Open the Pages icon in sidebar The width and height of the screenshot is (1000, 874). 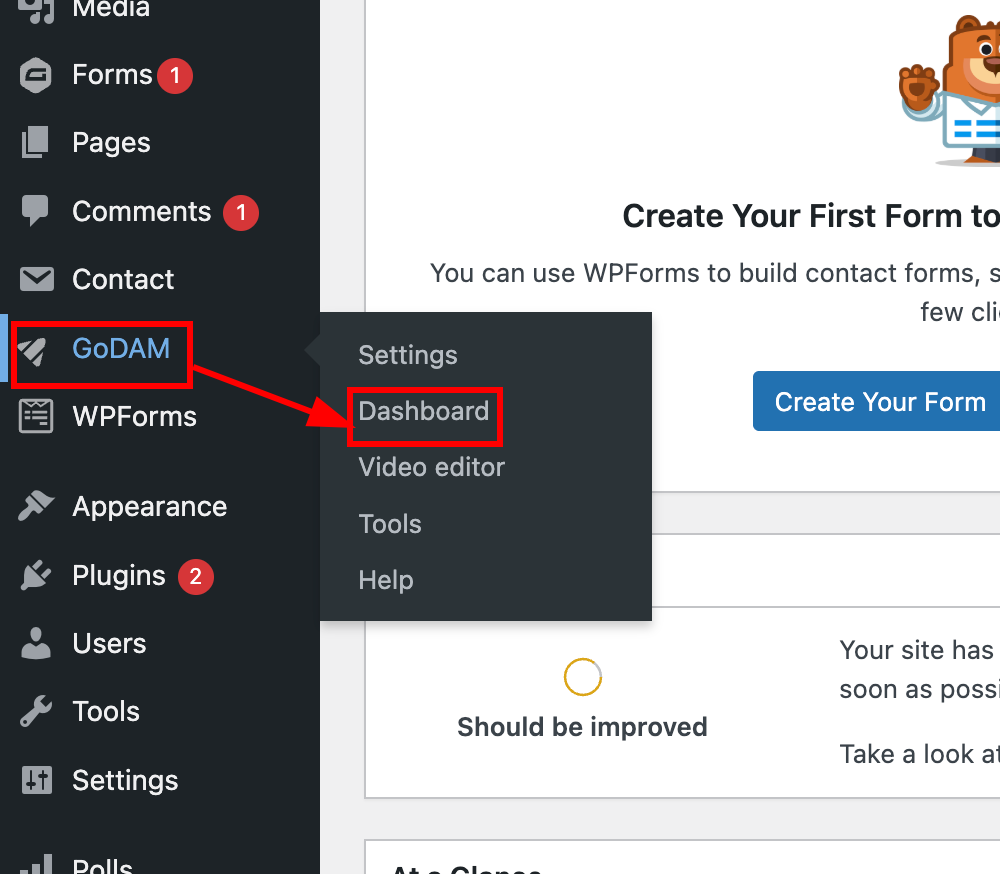(36, 142)
